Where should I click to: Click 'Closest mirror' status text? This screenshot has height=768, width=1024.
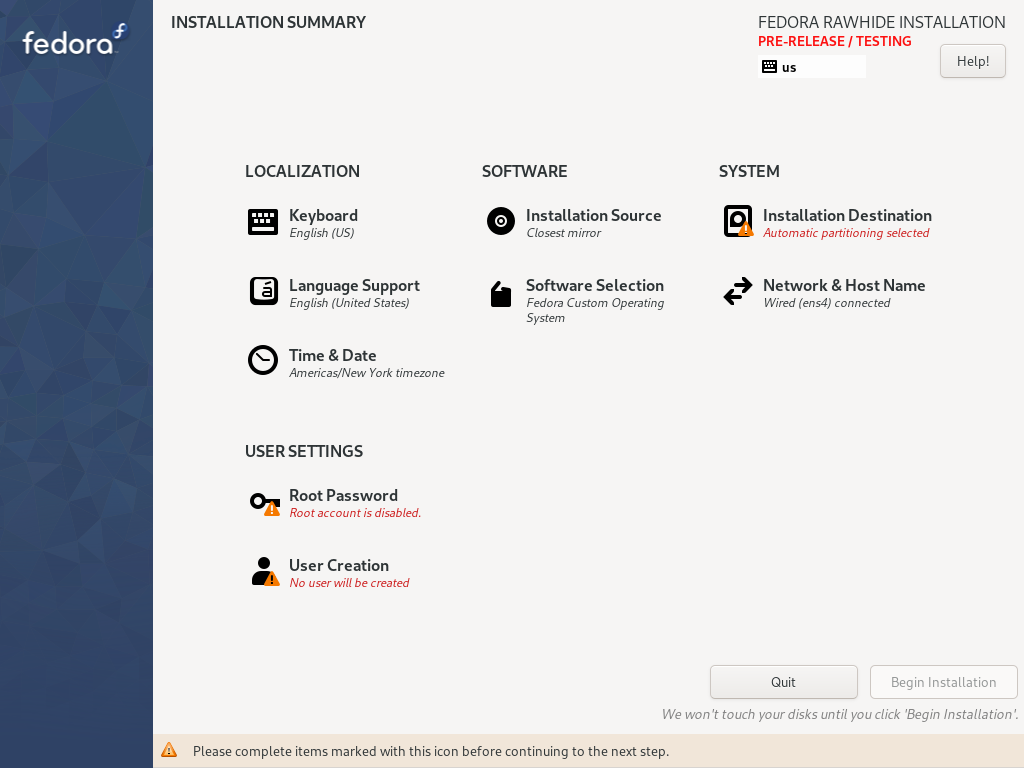pyautogui.click(x=564, y=233)
